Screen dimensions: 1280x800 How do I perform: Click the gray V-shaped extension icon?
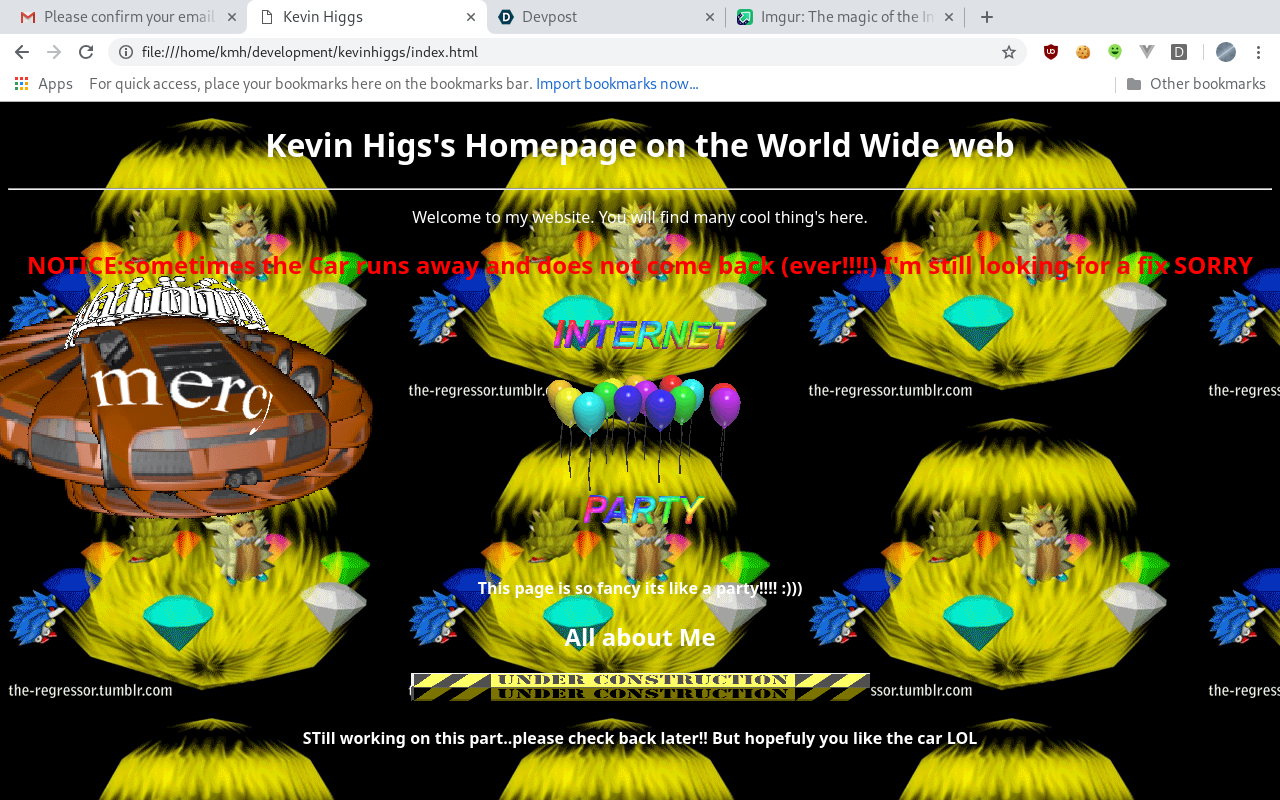[1147, 52]
